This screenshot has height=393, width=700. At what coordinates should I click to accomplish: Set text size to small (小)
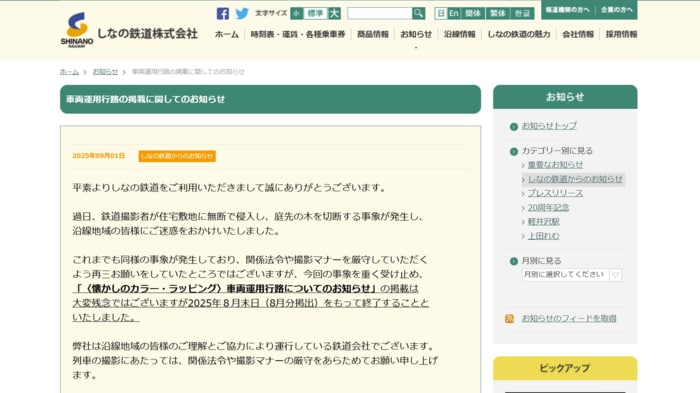(296, 13)
